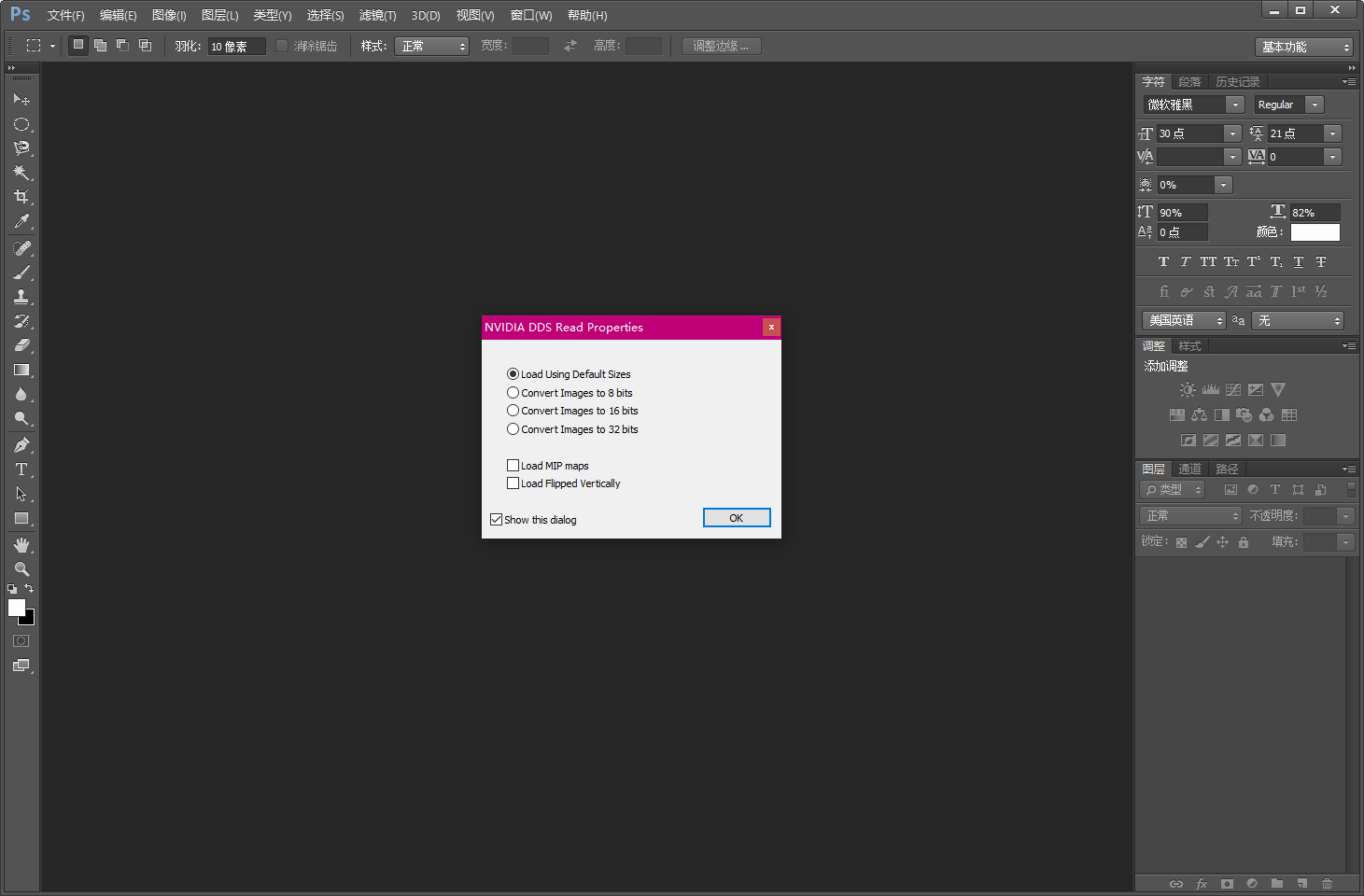This screenshot has height=896, width=1364.
Task: Select the Brush tool
Action: click(21, 273)
